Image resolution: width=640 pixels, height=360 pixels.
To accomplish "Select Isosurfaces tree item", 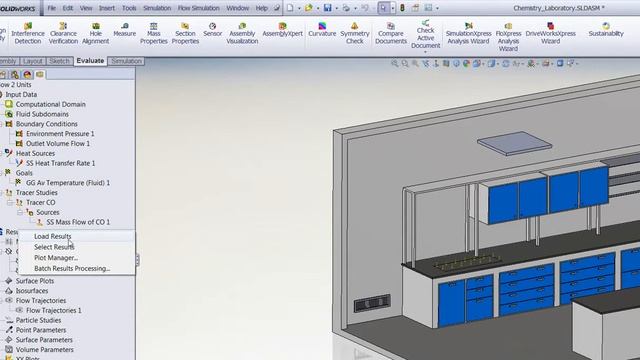I will point(32,291).
